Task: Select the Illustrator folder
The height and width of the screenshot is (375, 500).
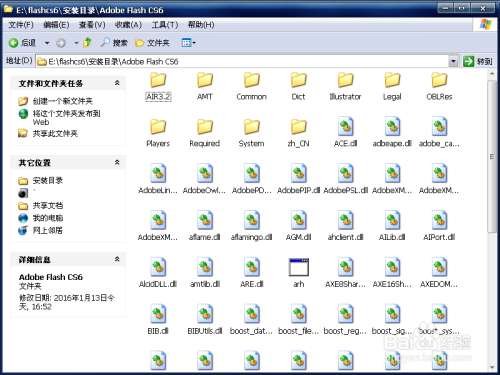Action: [345, 87]
